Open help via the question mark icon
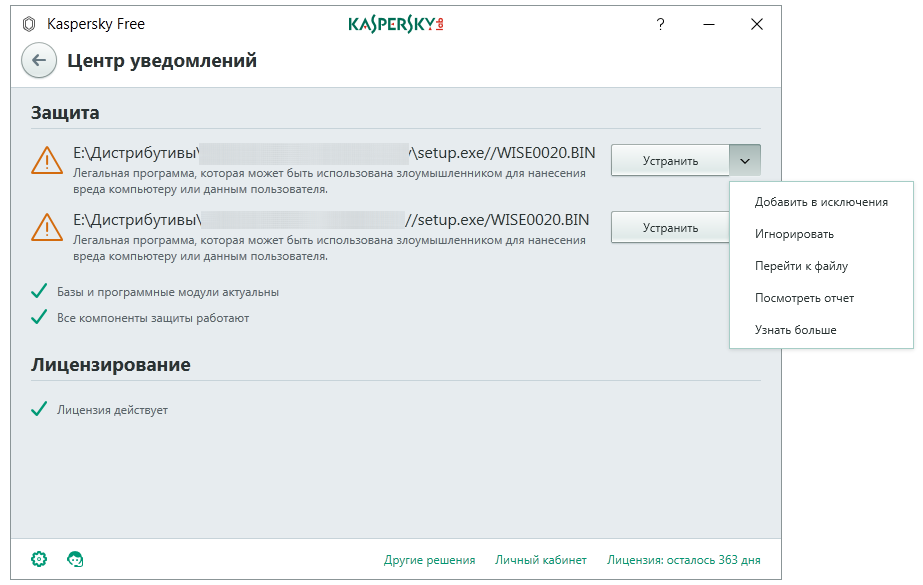Image resolution: width=923 pixels, height=585 pixels. [x=660, y=24]
